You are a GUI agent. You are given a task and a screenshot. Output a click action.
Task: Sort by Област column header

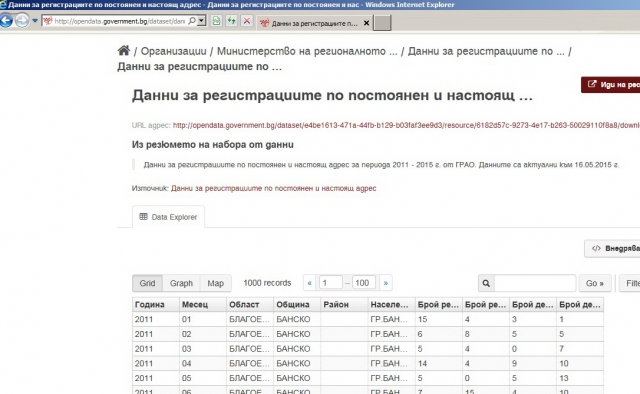[x=250, y=305]
